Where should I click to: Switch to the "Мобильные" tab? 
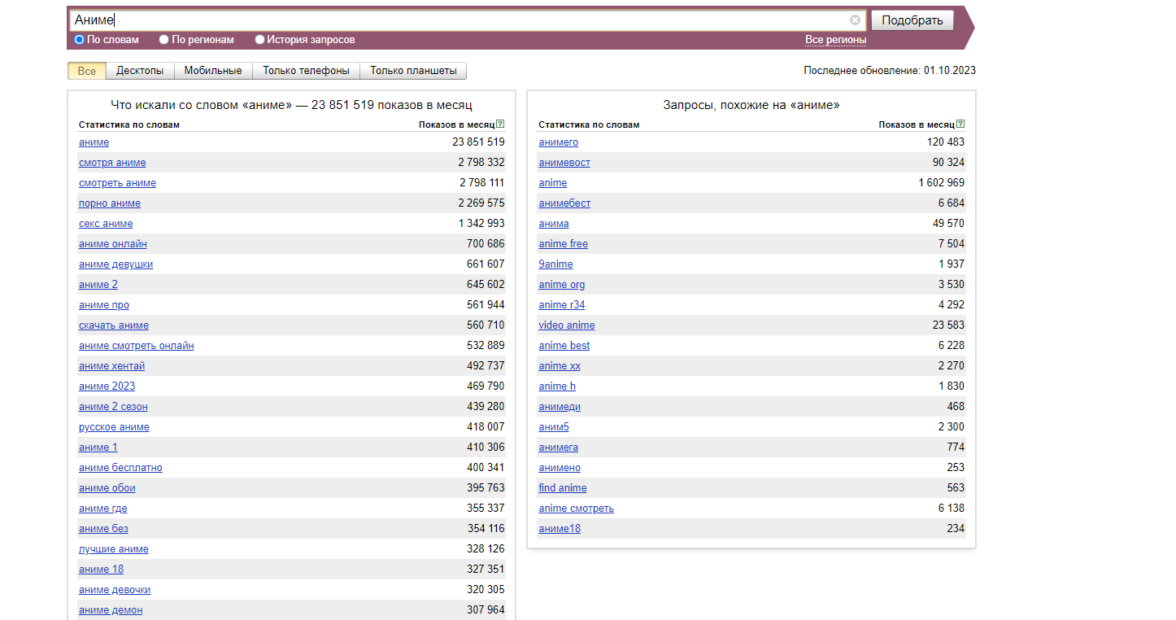click(x=213, y=71)
